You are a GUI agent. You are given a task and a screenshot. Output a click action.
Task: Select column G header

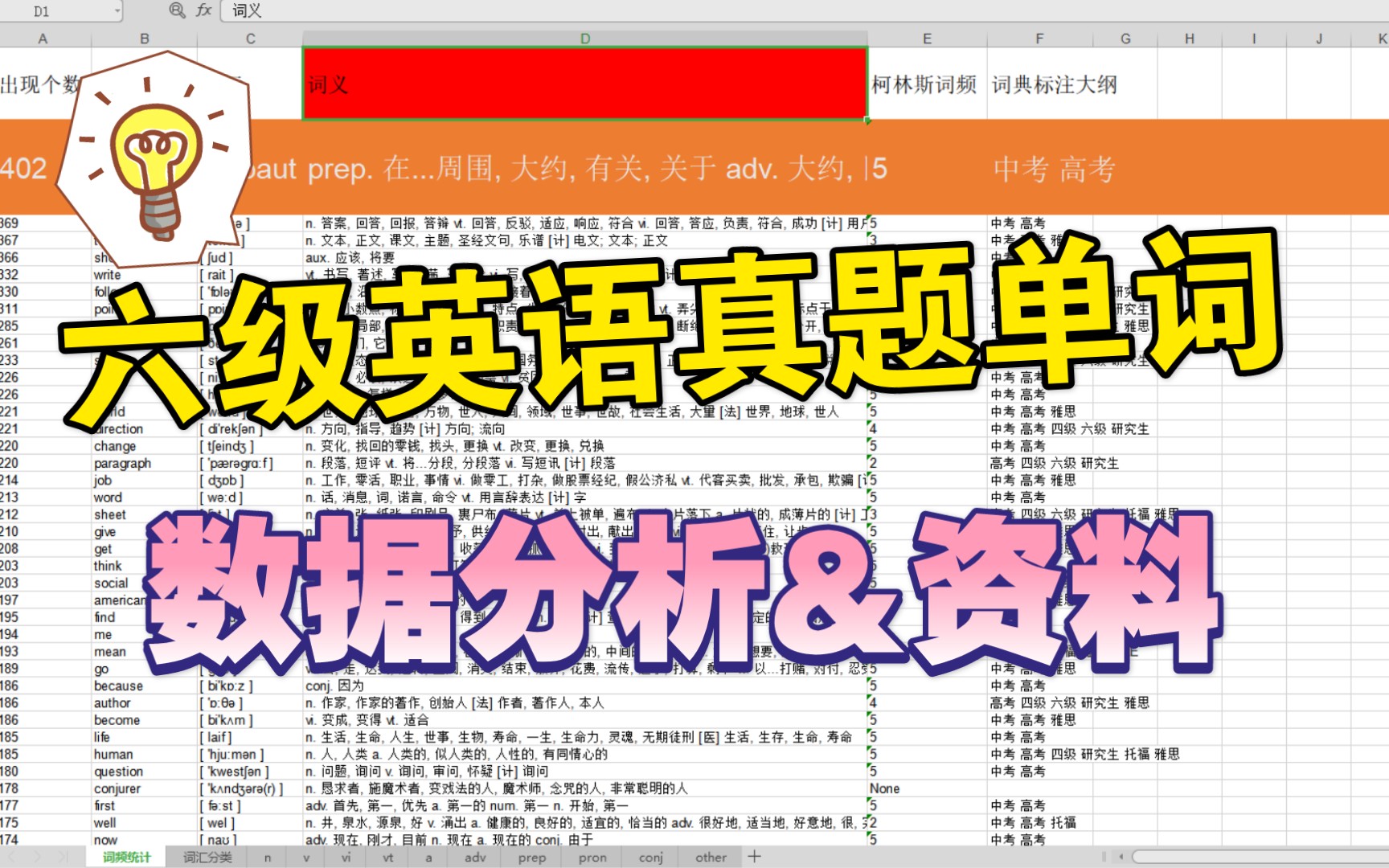[1125, 39]
